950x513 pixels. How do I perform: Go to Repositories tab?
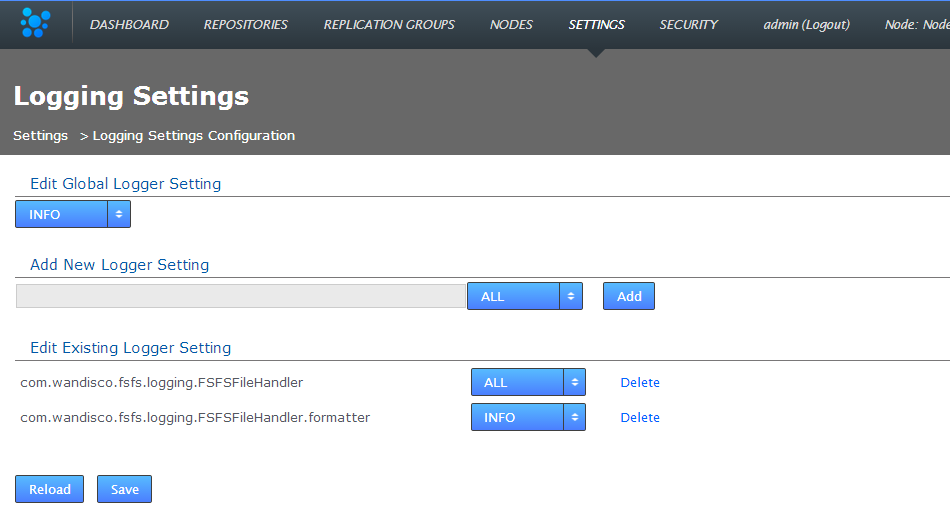[x=245, y=25]
